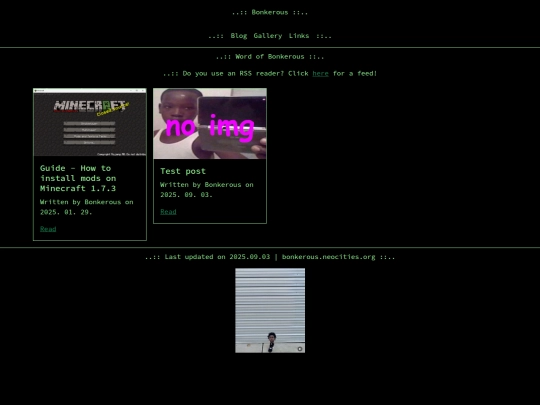This screenshot has height=405, width=540.
Task: Click the Bonkerous site title at top
Action: coord(270,12)
